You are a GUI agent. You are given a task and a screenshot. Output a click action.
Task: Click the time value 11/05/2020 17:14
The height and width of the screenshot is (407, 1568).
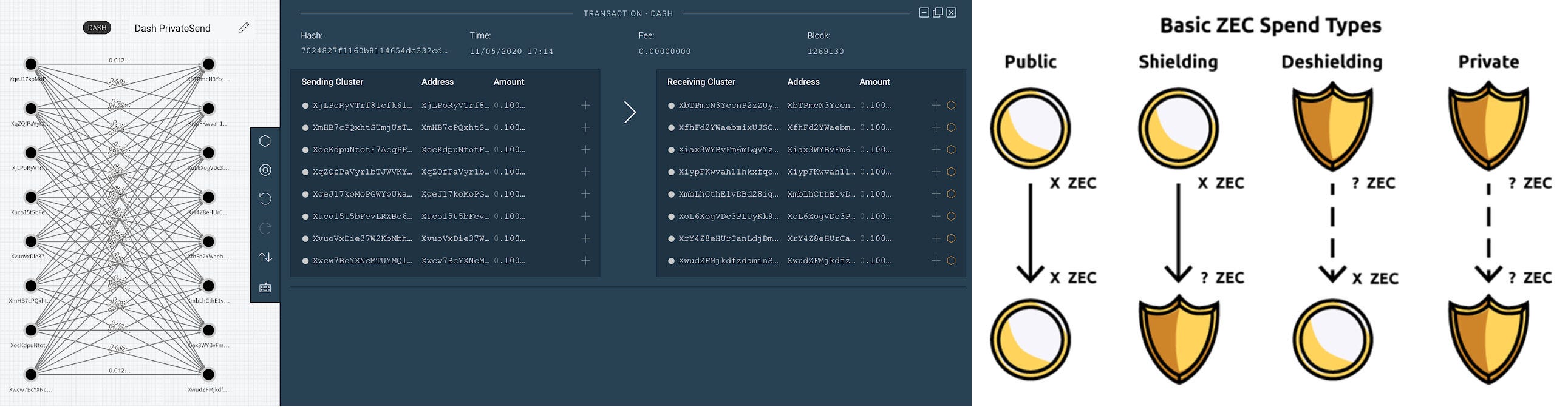(x=511, y=51)
